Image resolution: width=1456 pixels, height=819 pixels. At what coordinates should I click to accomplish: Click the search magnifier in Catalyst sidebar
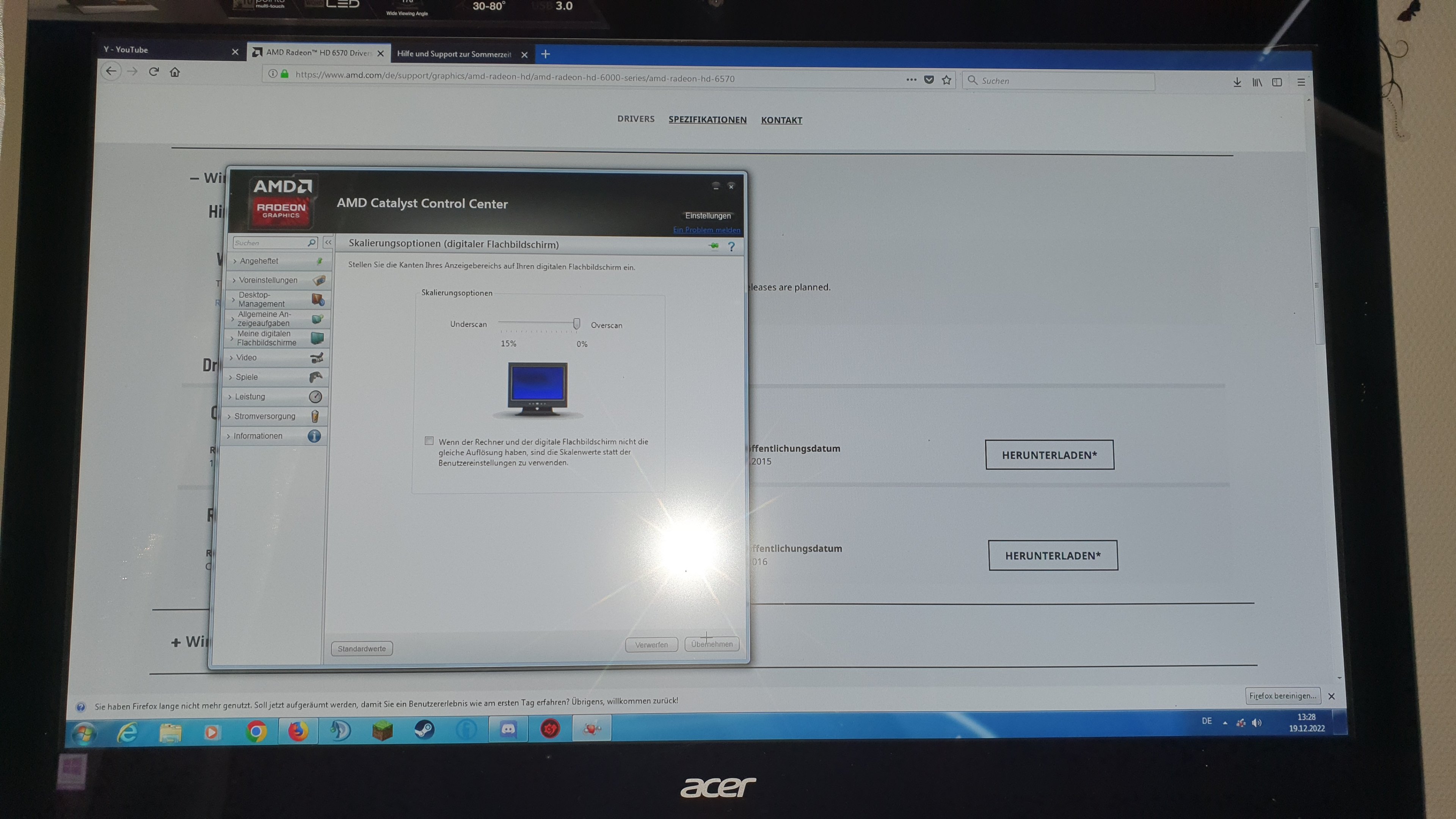click(x=311, y=243)
